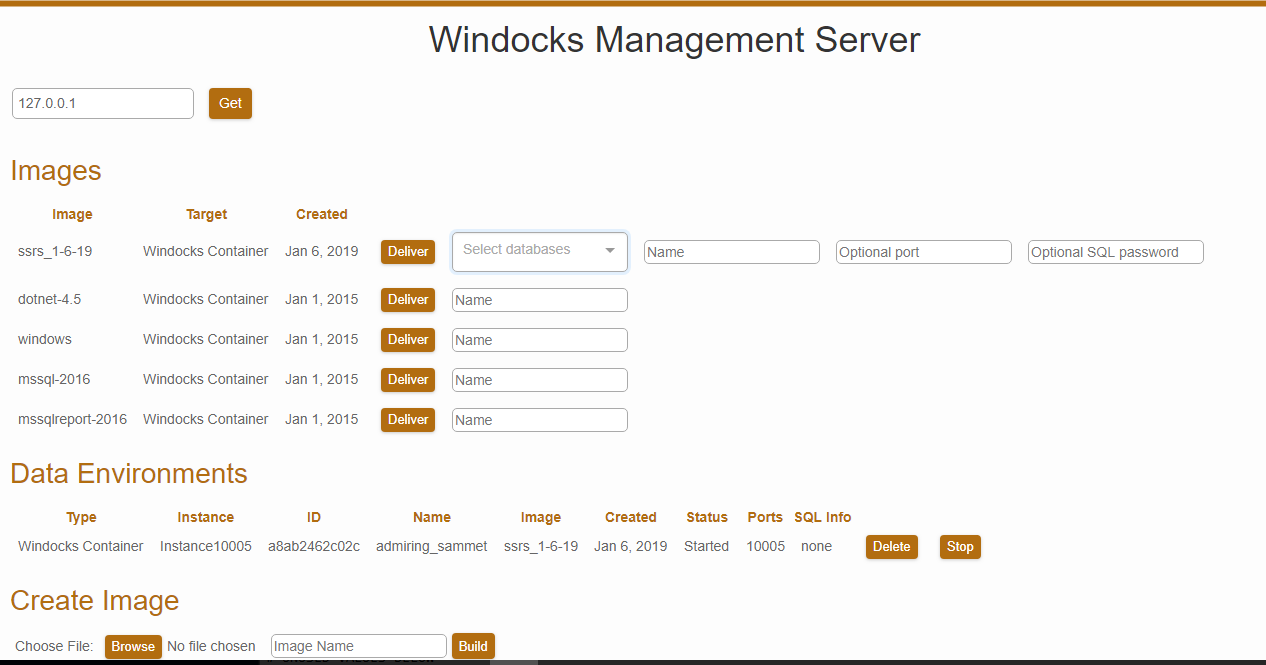Open the Select databases dropdown
Image resolution: width=1266 pixels, height=665 pixels.
tap(540, 251)
